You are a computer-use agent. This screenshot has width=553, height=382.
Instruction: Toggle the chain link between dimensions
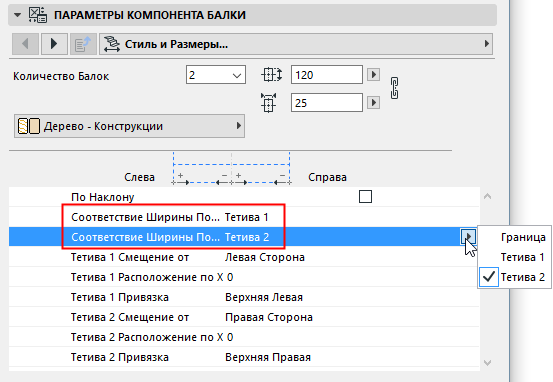395,88
